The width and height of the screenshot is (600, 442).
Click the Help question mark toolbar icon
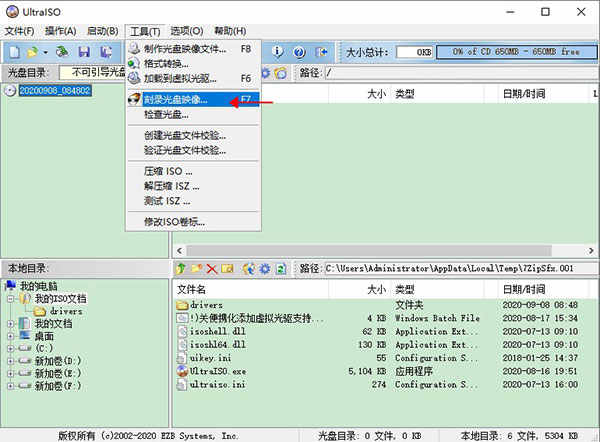[299, 52]
